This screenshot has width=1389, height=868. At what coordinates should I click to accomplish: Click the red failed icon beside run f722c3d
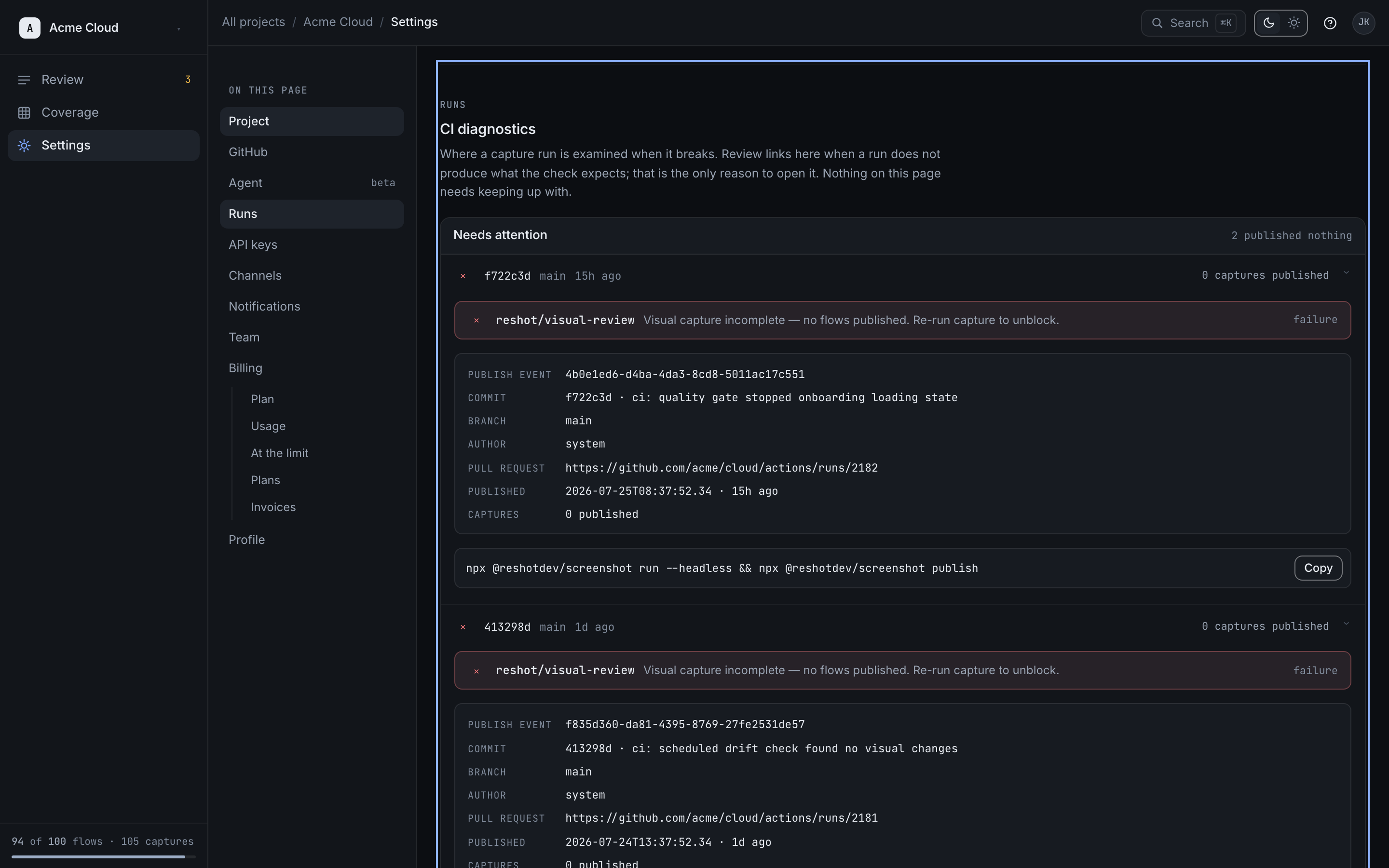(463, 276)
